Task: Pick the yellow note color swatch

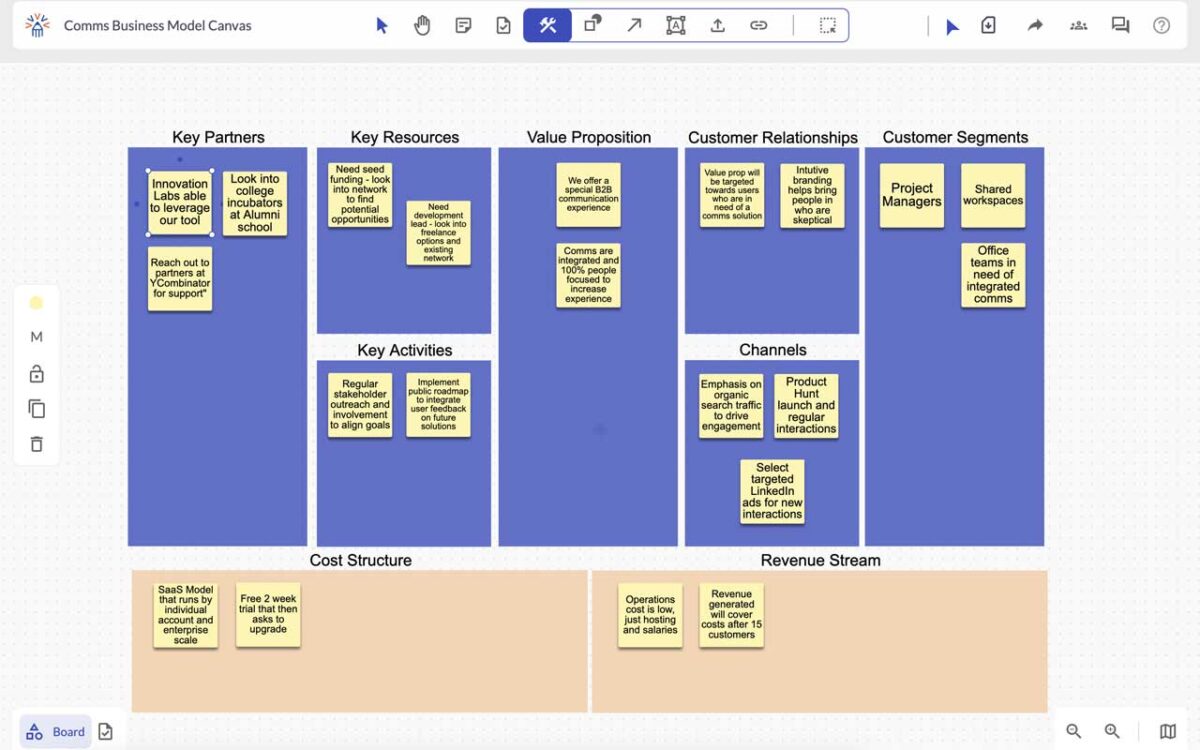Action: click(37, 303)
